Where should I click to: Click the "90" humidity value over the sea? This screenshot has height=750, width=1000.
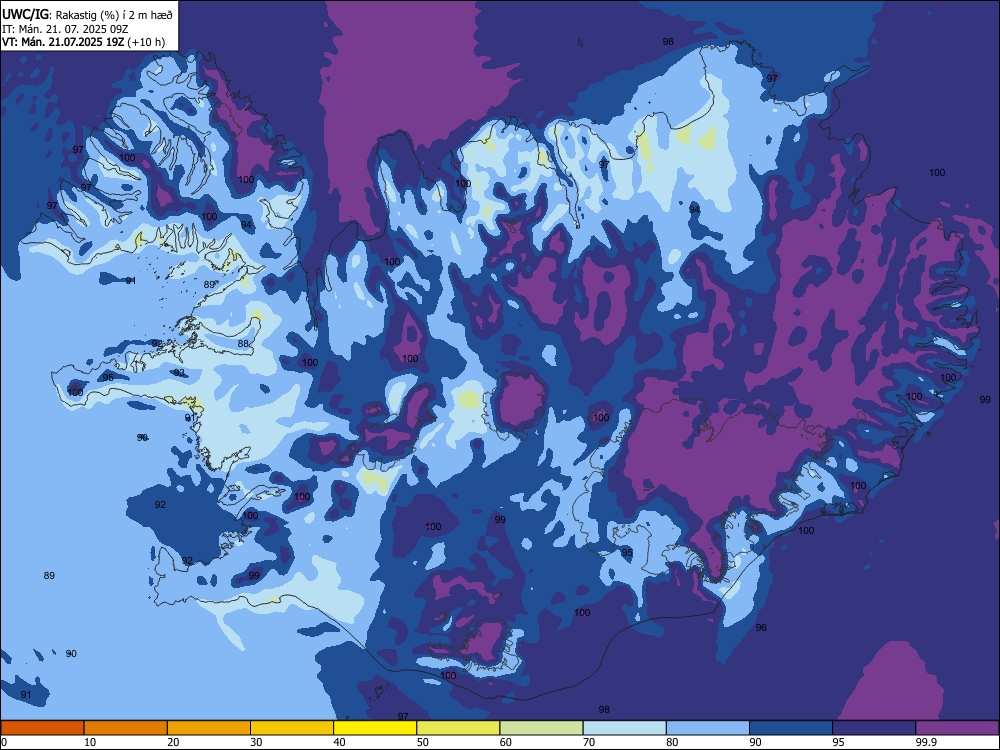tap(71, 654)
